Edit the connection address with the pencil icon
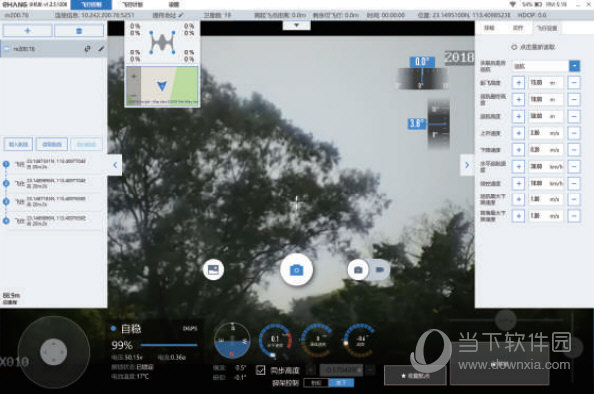This screenshot has height=394, width=595. click(181, 15)
